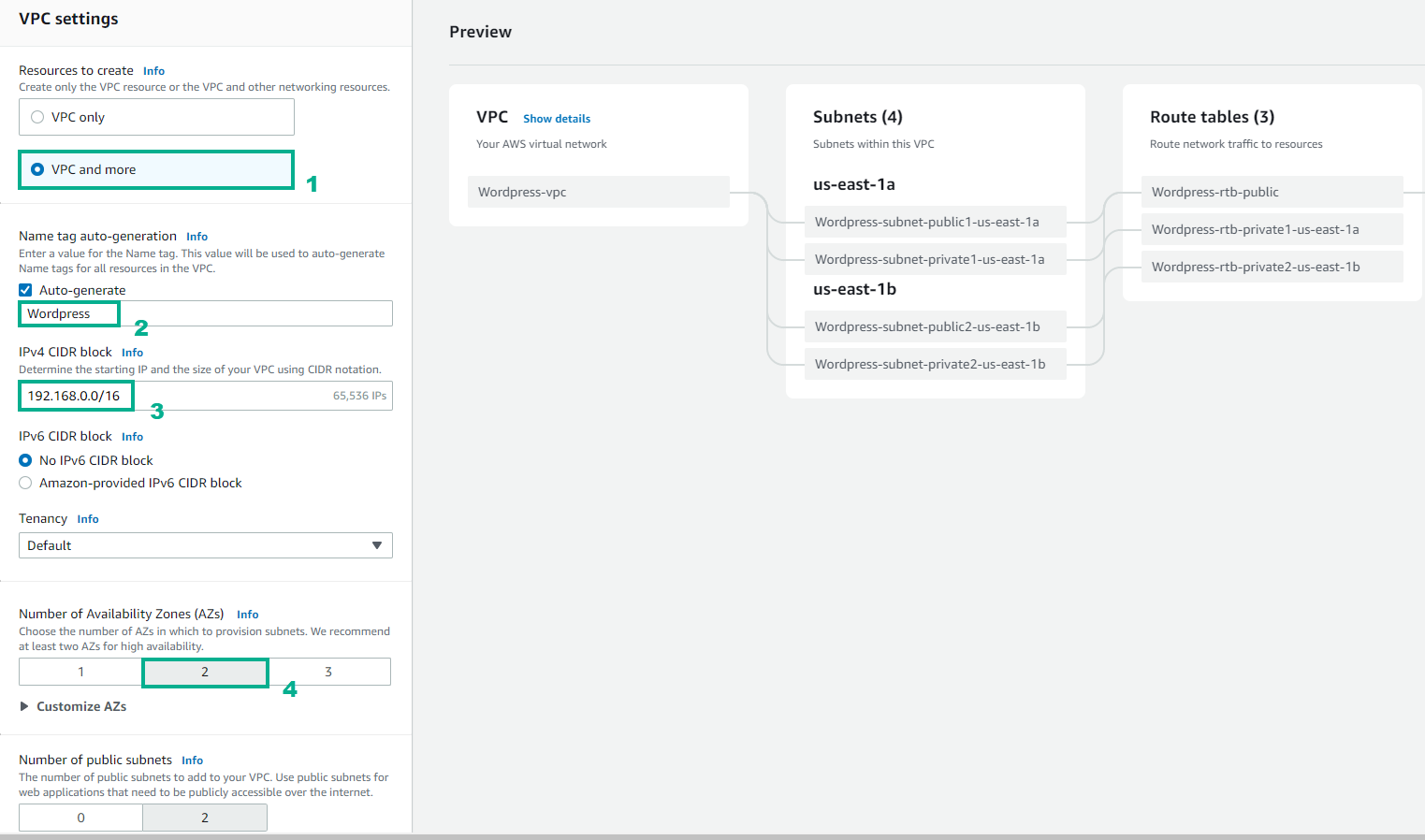Click the Route tables (3) heading
This screenshot has width=1425, height=840.
1213,117
